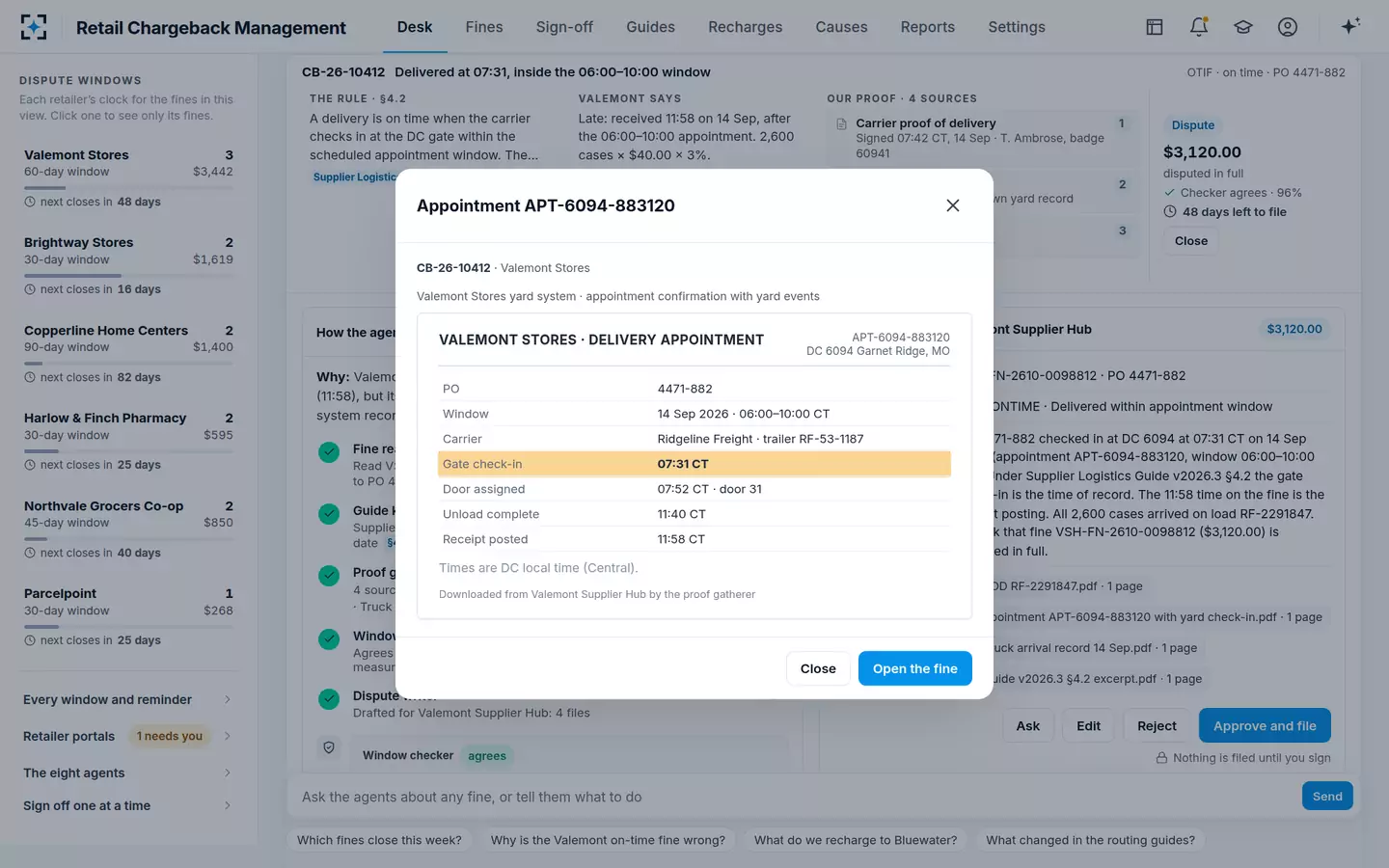Expand The eight agents

tap(127, 773)
